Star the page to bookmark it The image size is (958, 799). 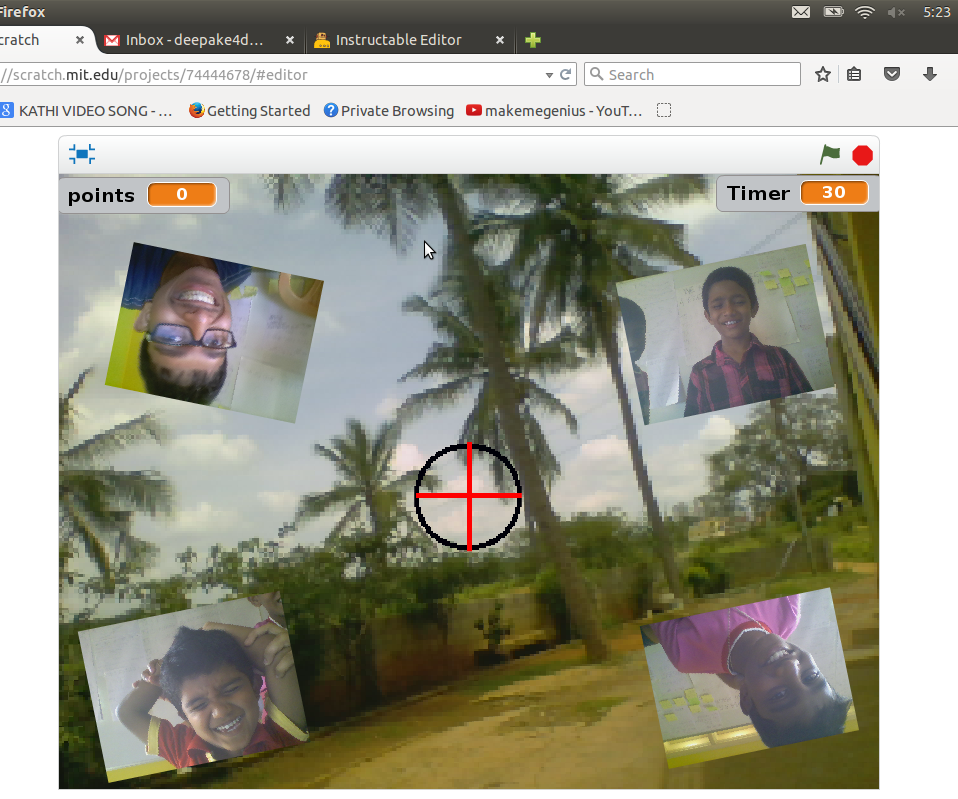click(x=822, y=74)
